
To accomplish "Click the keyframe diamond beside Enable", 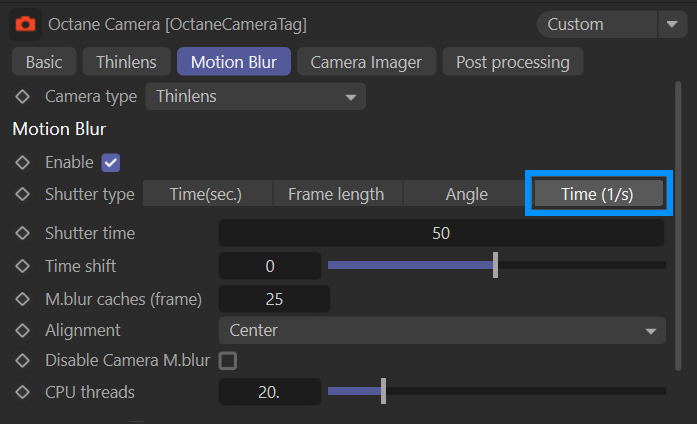I will pyautogui.click(x=23, y=162).
